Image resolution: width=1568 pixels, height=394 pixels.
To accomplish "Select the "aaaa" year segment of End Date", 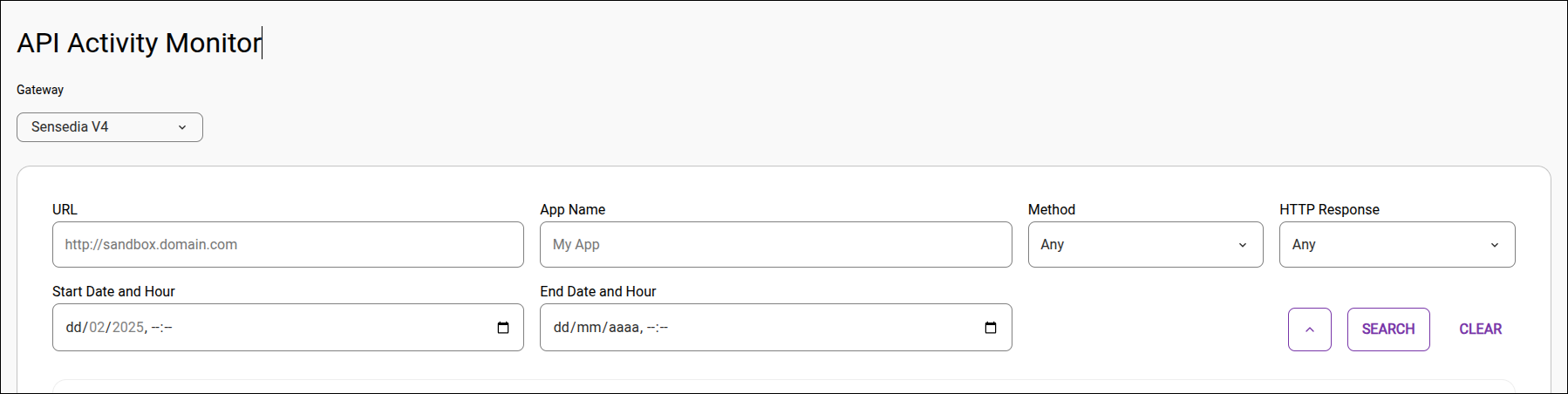I will point(624,328).
